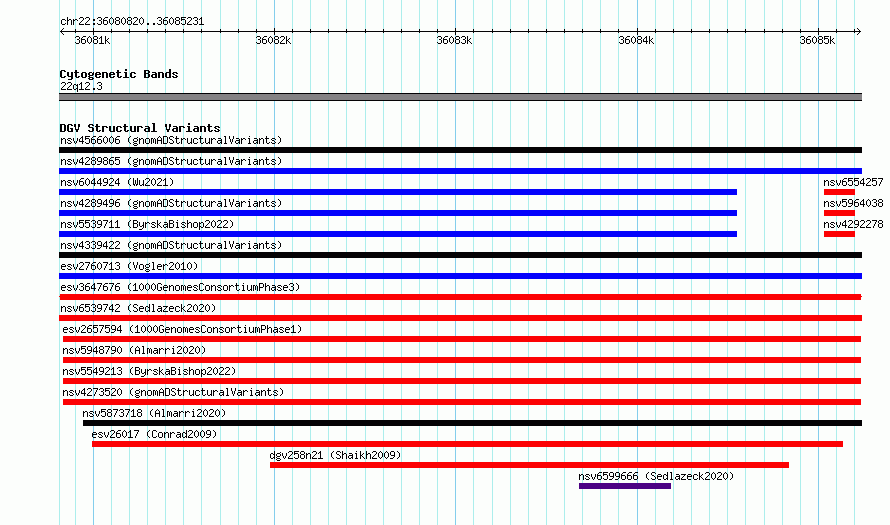
Task: Open nsv4273520 (gnomADStructuralVariants) label
Action: [x=173, y=392]
